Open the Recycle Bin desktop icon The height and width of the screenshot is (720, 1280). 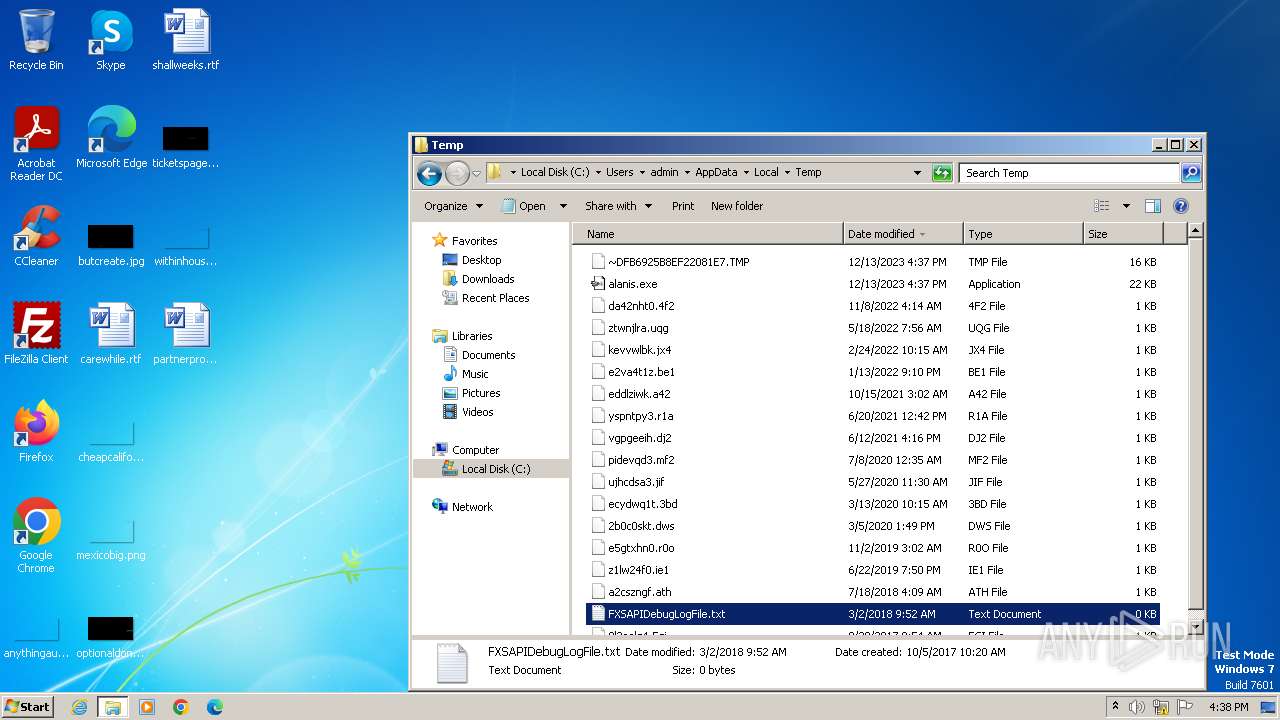[36, 40]
